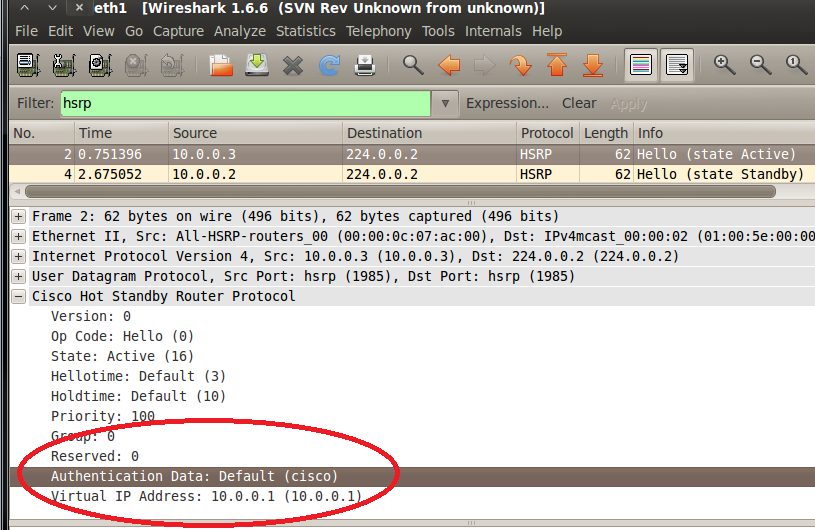This screenshot has width=815, height=530.
Task: Select 'Authentication Data: Default (cisco)' row
Action: tap(412, 476)
